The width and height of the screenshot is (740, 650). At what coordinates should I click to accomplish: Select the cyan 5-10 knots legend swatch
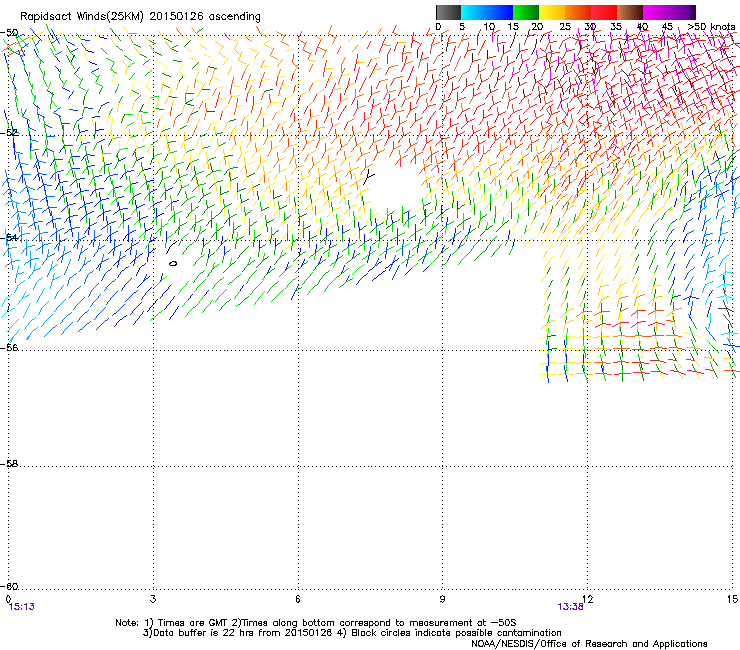(x=474, y=12)
